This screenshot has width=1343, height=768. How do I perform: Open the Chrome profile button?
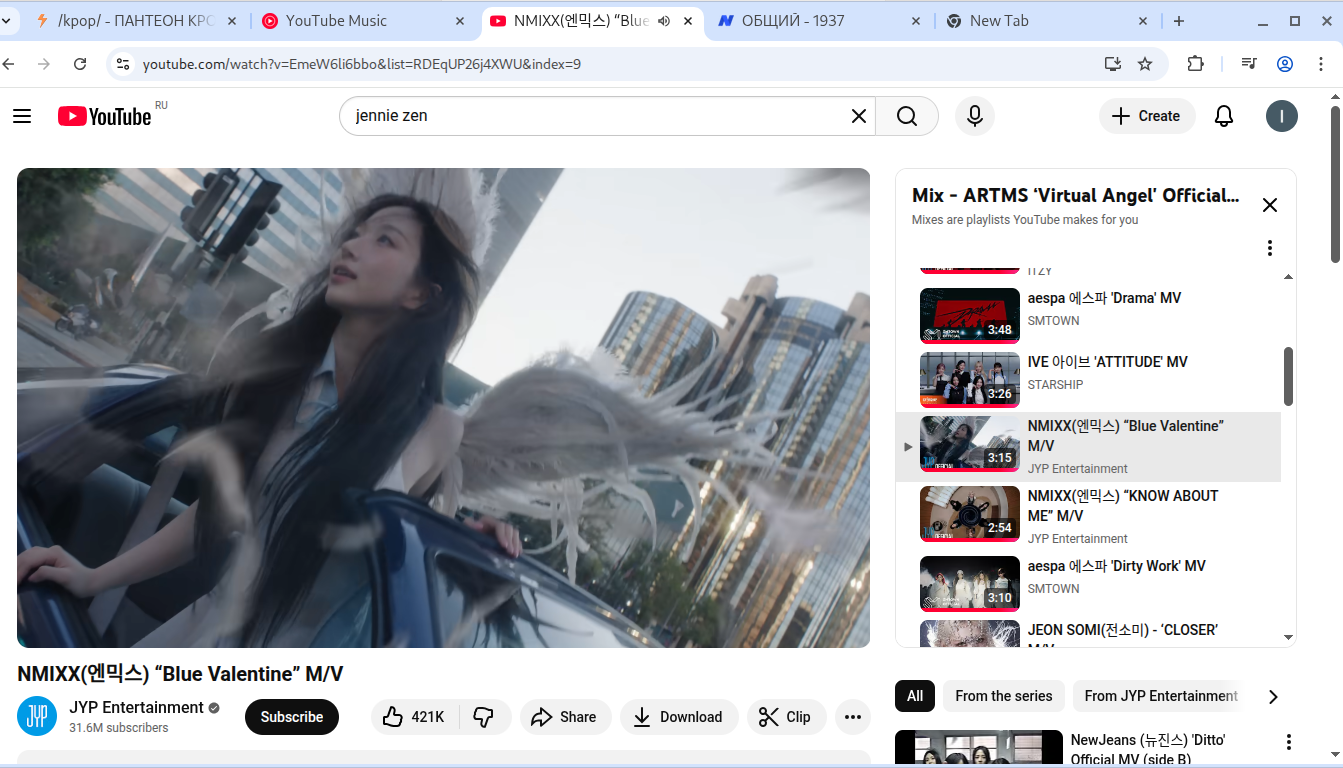pyautogui.click(x=1285, y=64)
